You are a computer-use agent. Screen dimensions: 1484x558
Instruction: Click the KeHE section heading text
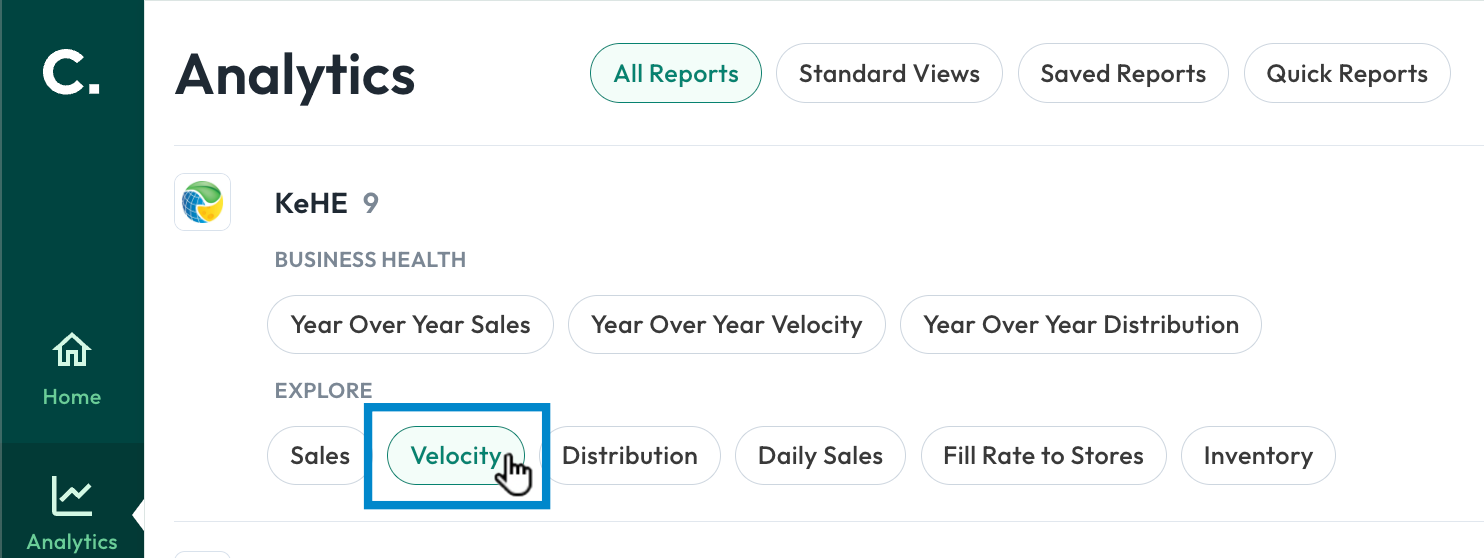pyautogui.click(x=311, y=204)
